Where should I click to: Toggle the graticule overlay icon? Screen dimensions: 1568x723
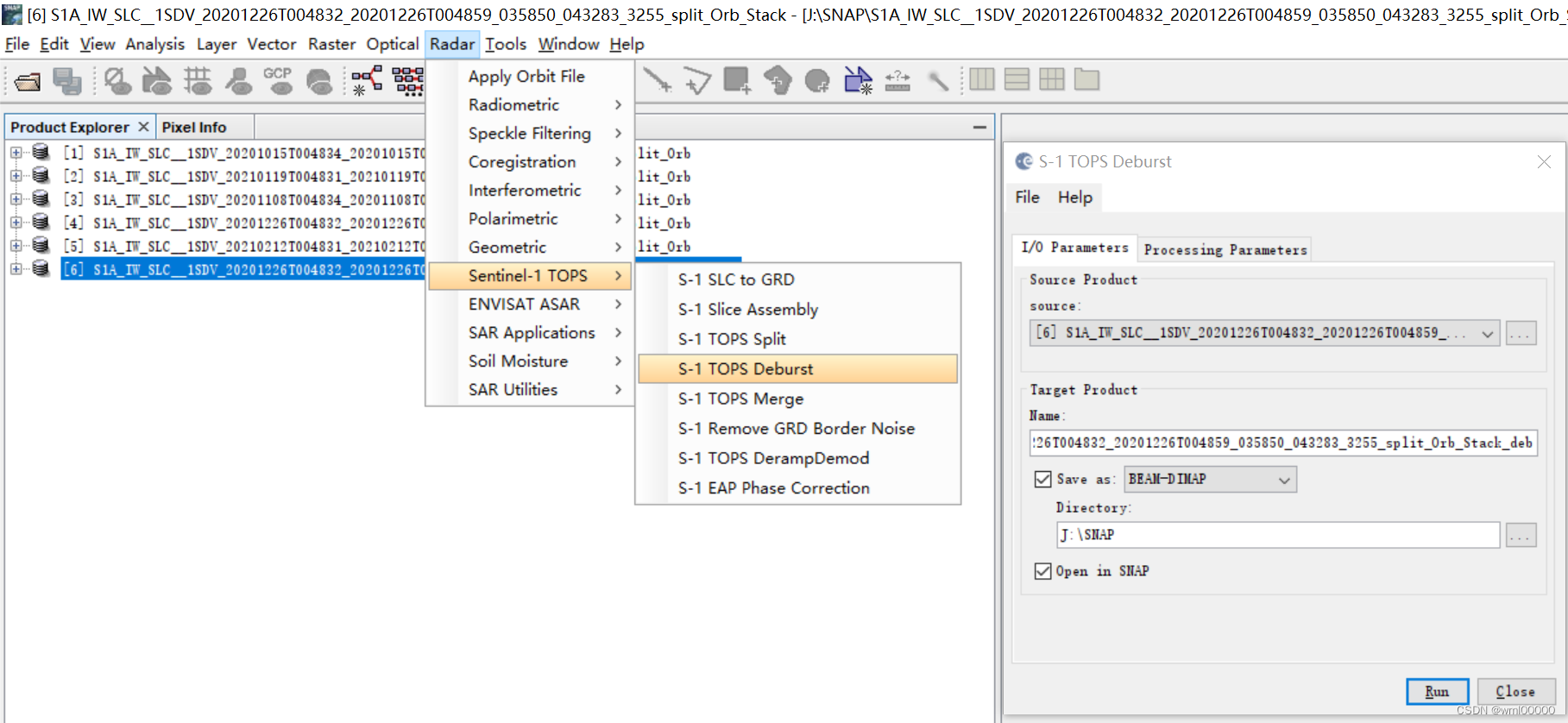198,81
